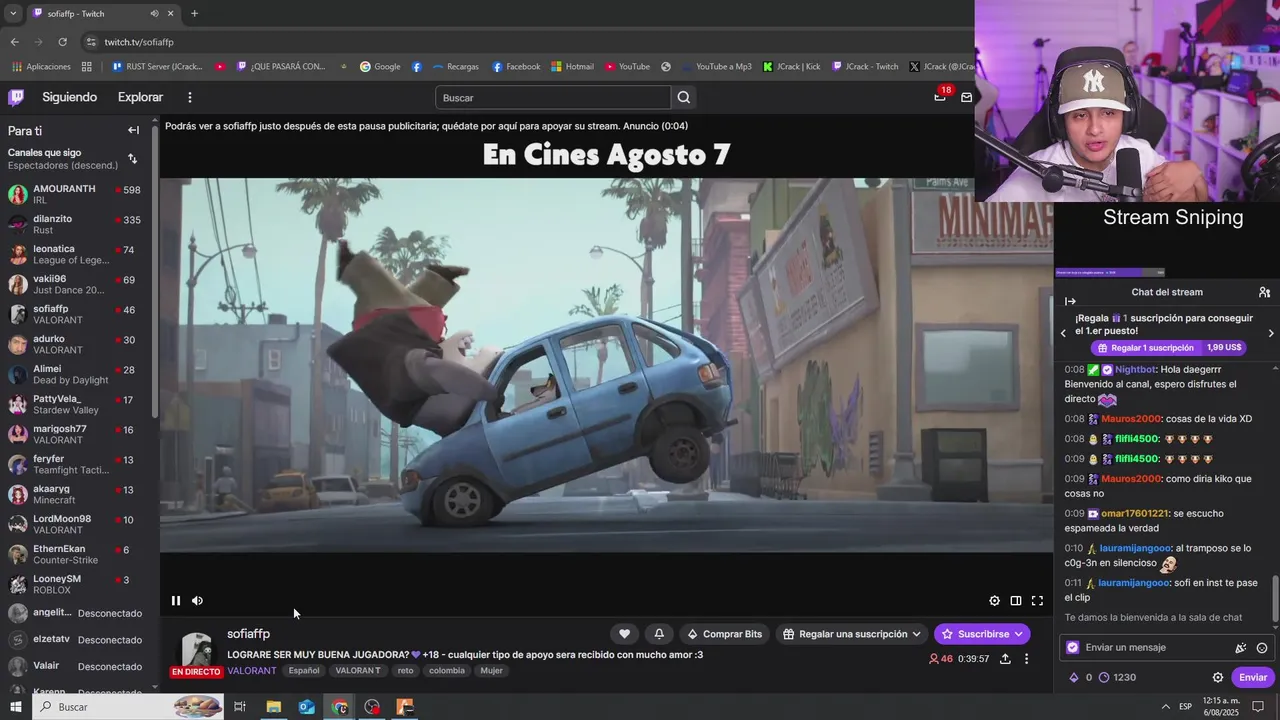Click the Twitch home logo

[x=16, y=97]
